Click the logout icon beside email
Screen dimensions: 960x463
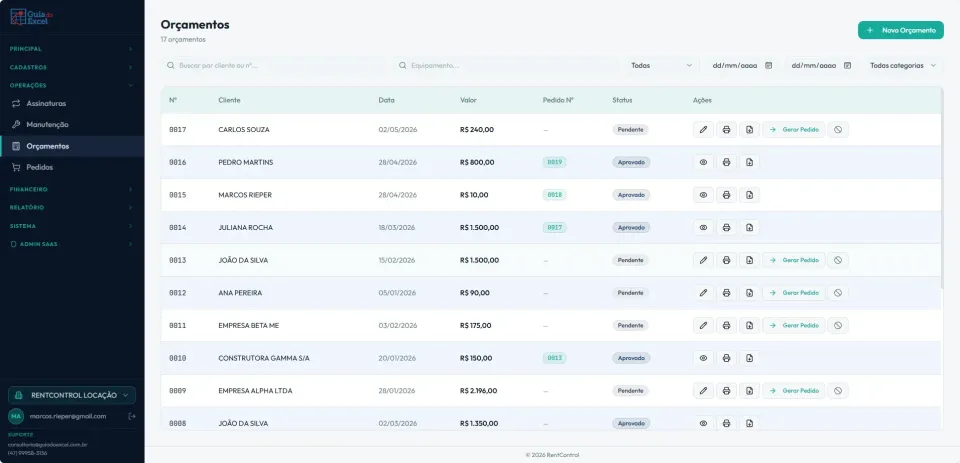(132, 416)
